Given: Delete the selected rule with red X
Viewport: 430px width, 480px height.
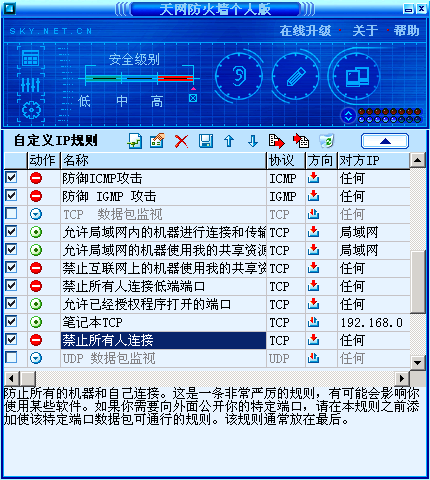Looking at the screenshot, I should [181, 141].
